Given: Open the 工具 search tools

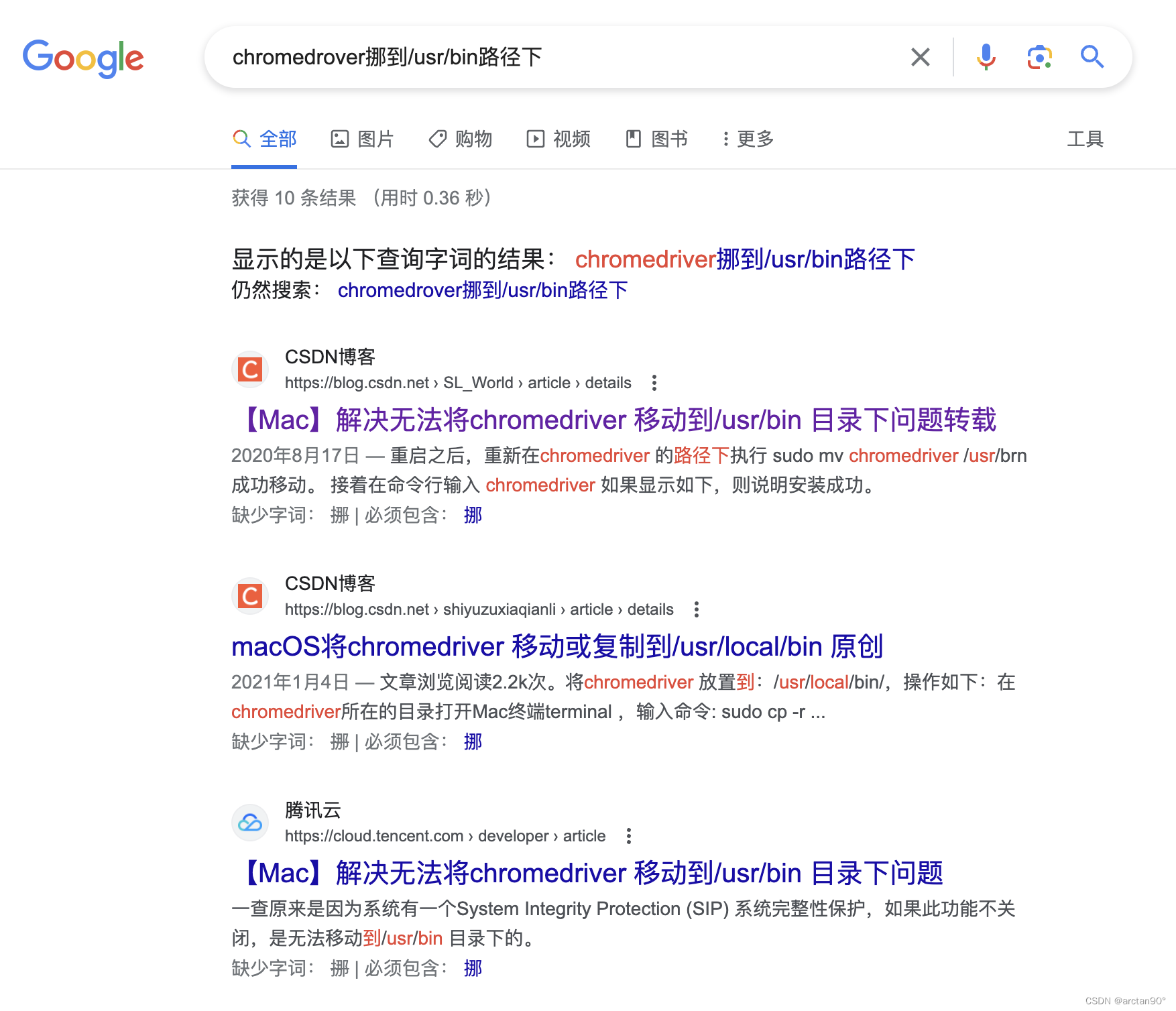Looking at the screenshot, I should tap(1085, 139).
